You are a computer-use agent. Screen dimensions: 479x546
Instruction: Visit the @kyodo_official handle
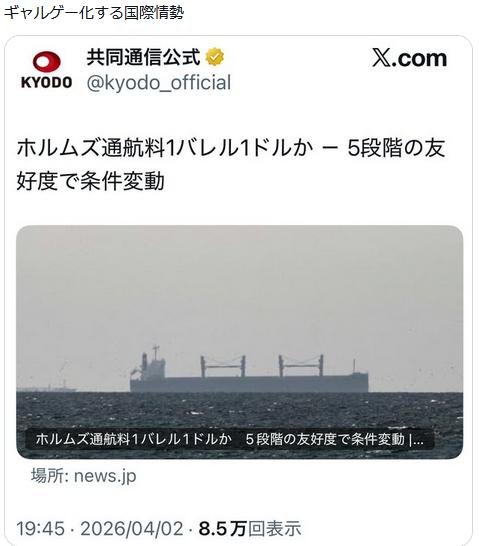pyautogui.click(x=159, y=83)
